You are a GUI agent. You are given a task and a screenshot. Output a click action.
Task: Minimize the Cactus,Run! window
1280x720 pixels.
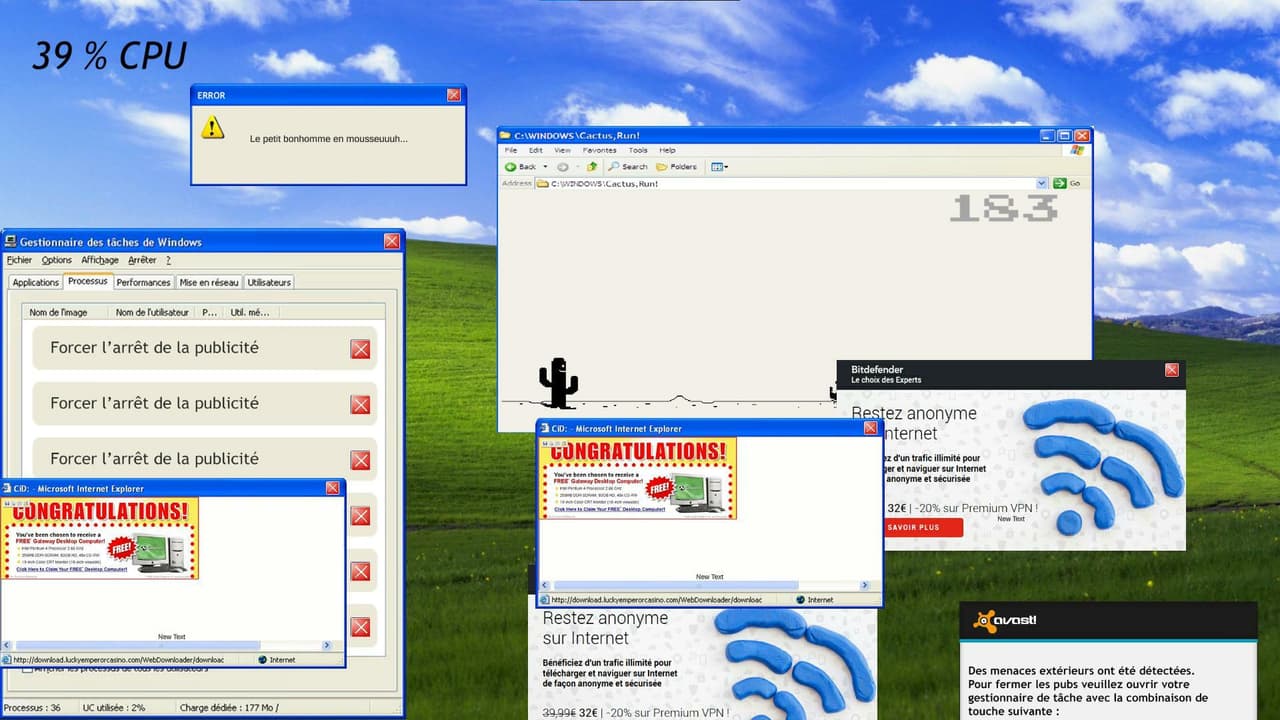click(x=1046, y=135)
